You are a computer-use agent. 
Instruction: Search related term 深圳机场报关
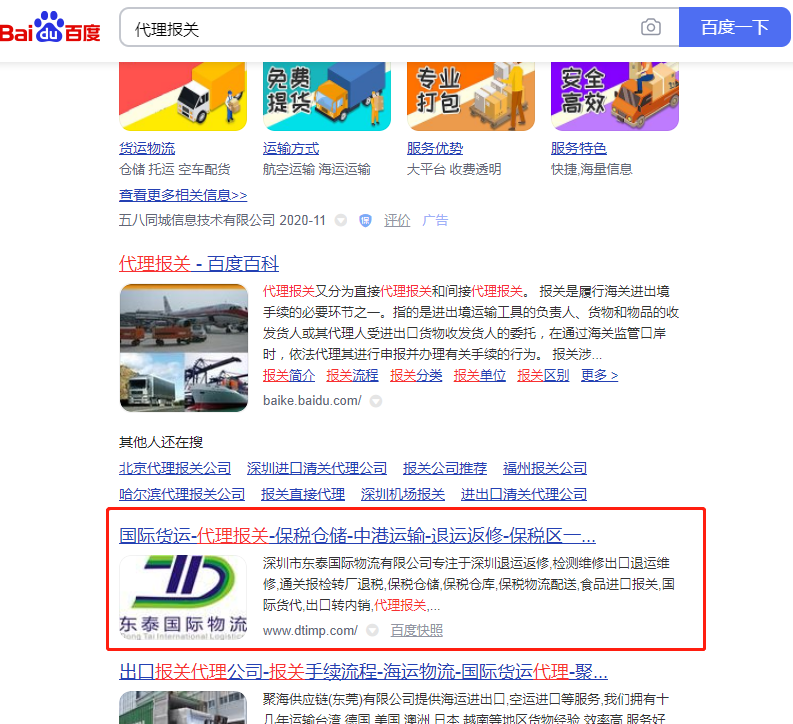[x=403, y=494]
